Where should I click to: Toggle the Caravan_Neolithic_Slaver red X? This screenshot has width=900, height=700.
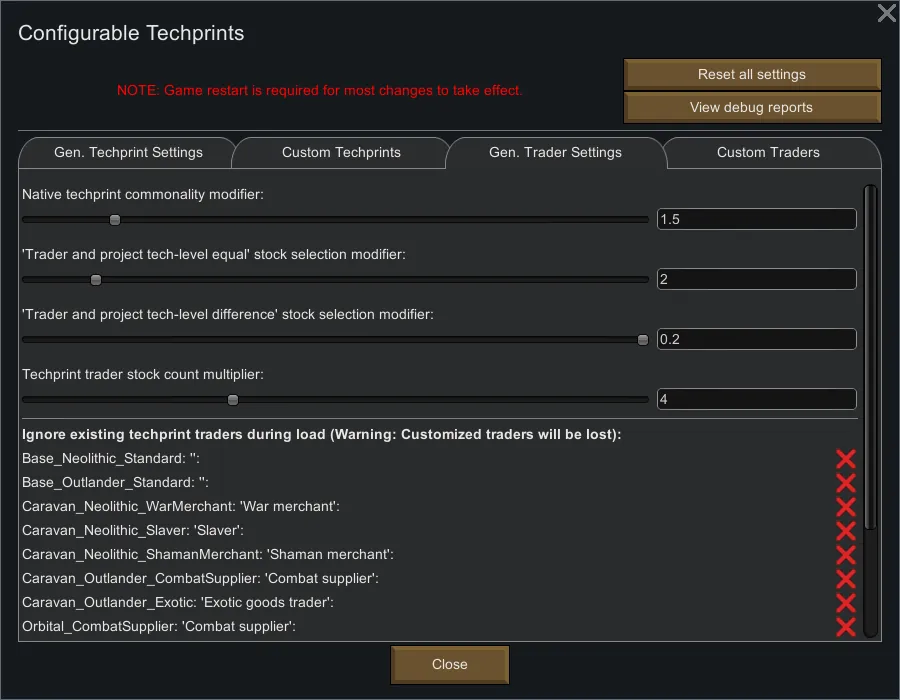845,531
